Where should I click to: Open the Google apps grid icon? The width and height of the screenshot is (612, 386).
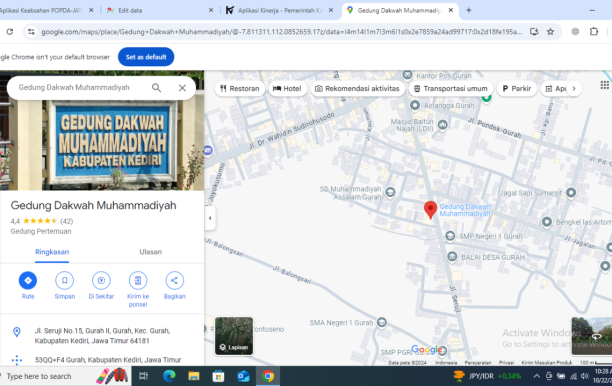[605, 85]
